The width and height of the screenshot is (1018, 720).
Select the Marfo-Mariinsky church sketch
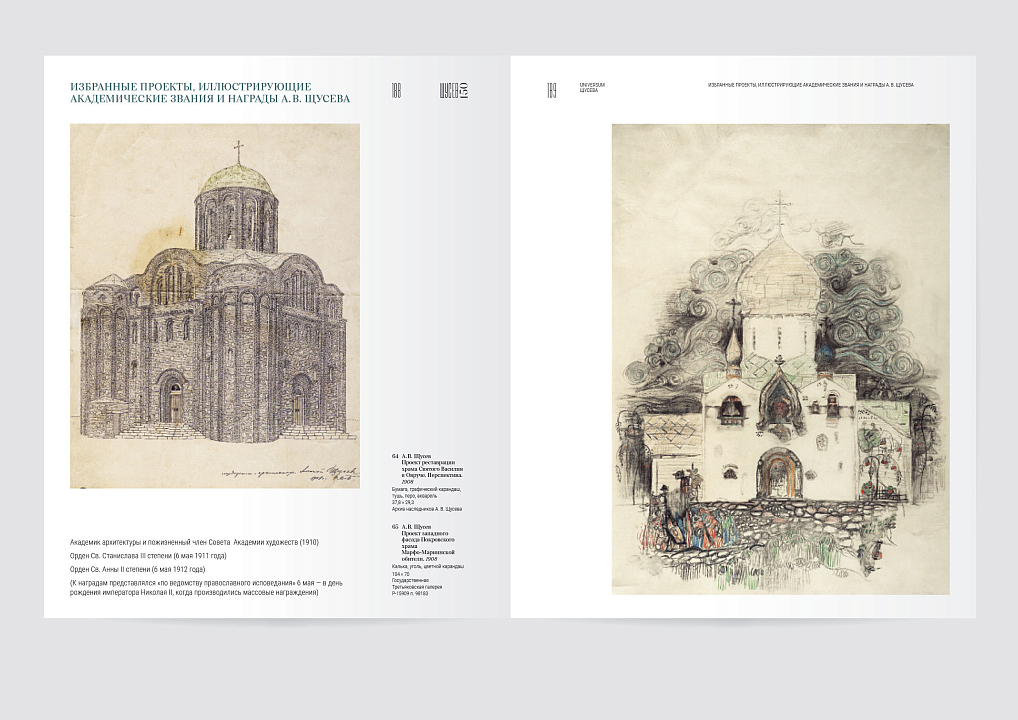click(x=780, y=360)
